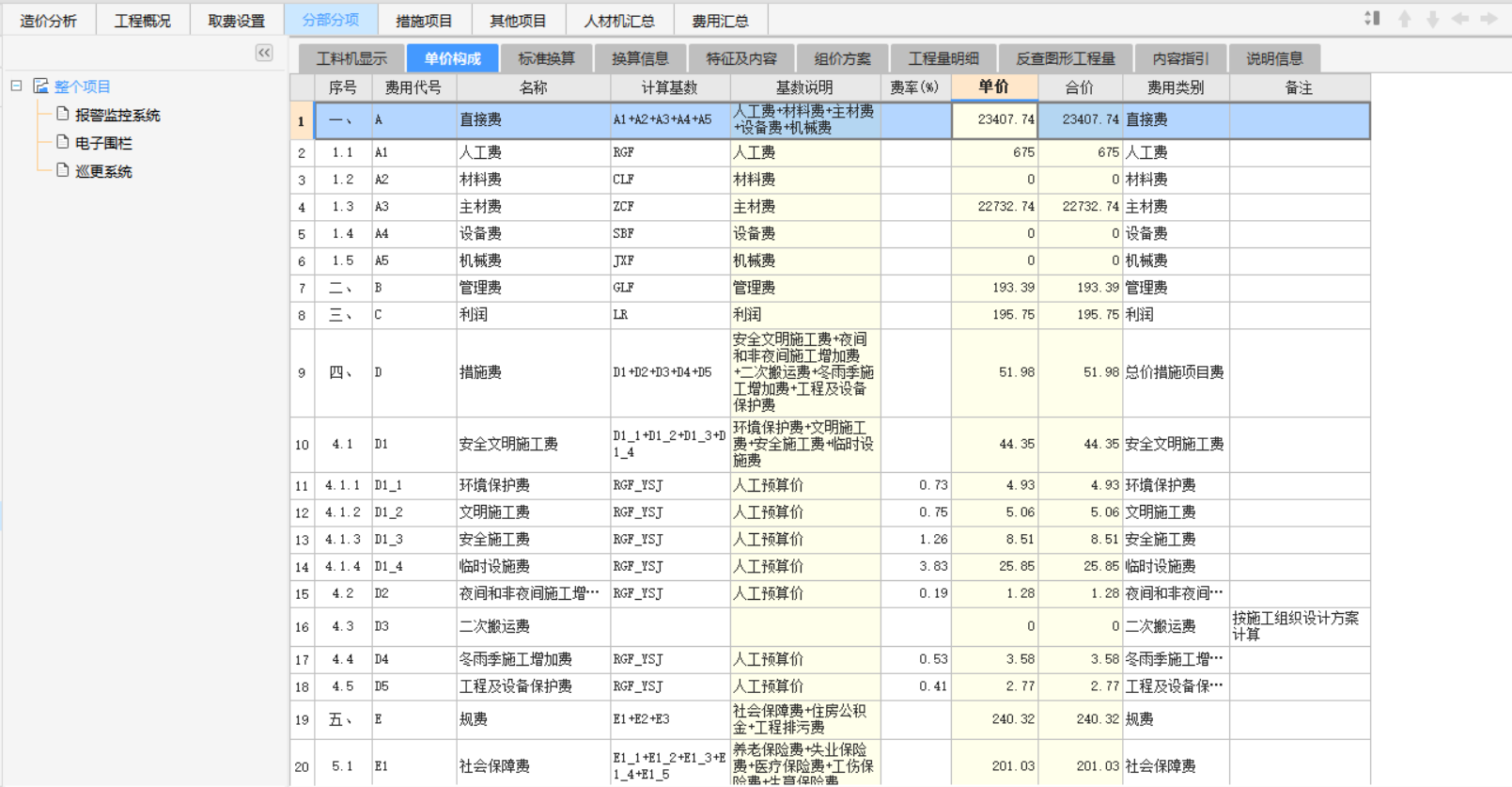
Task: Click the 单价 column header
Action: click(x=994, y=87)
